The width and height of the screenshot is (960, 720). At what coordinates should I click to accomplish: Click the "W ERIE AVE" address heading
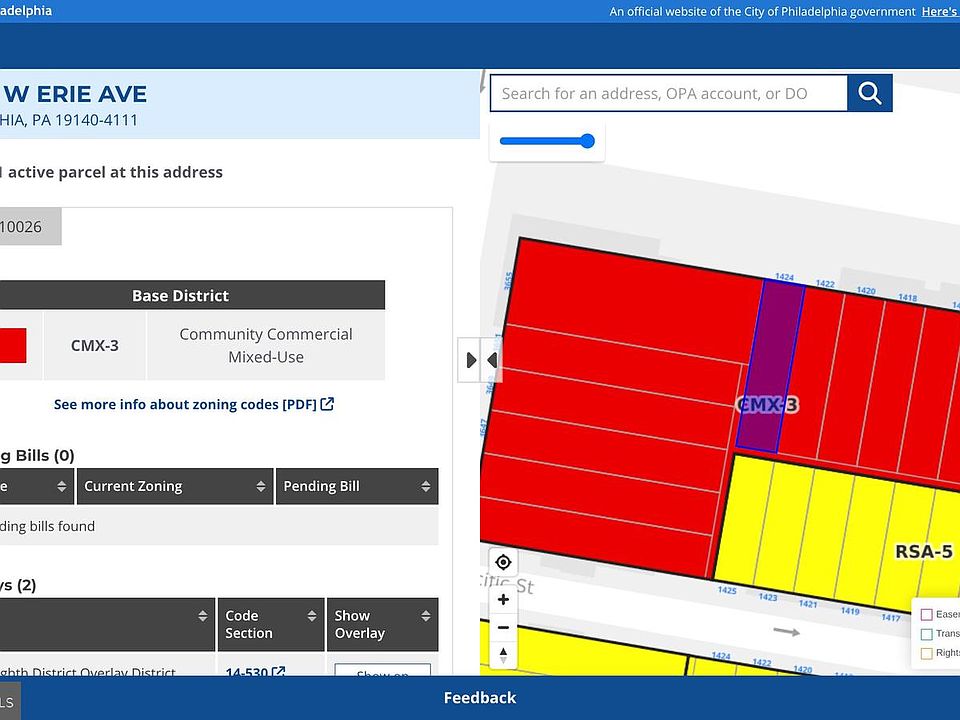(x=75, y=94)
